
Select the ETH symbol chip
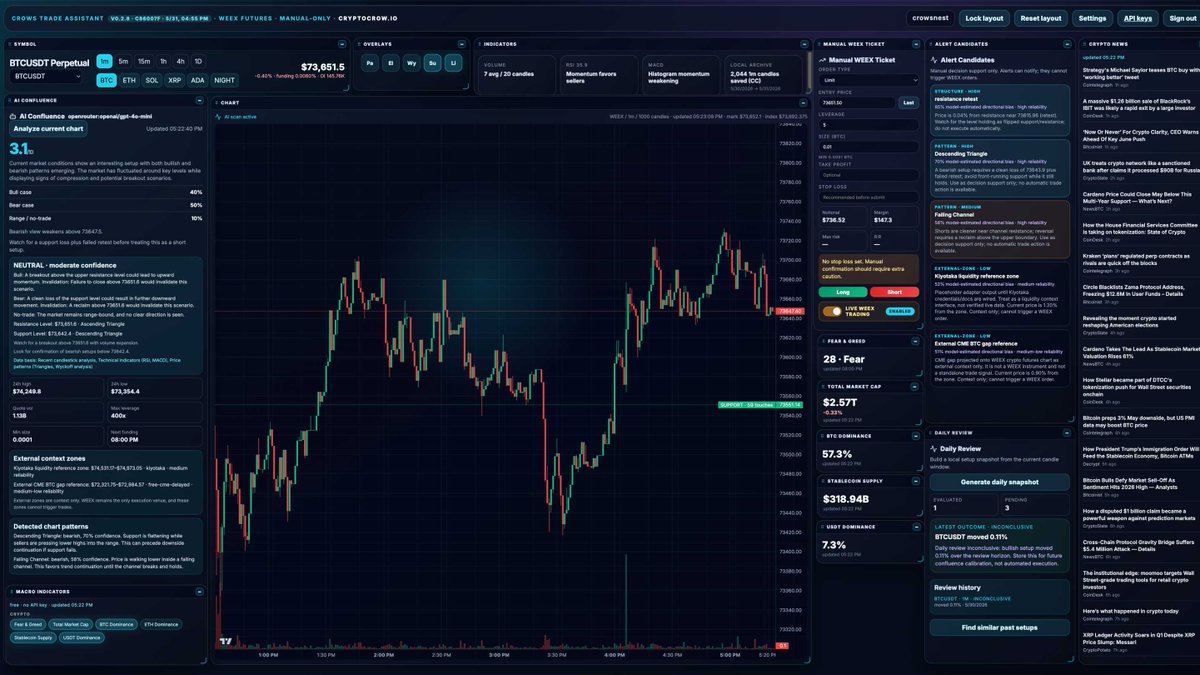129,79
